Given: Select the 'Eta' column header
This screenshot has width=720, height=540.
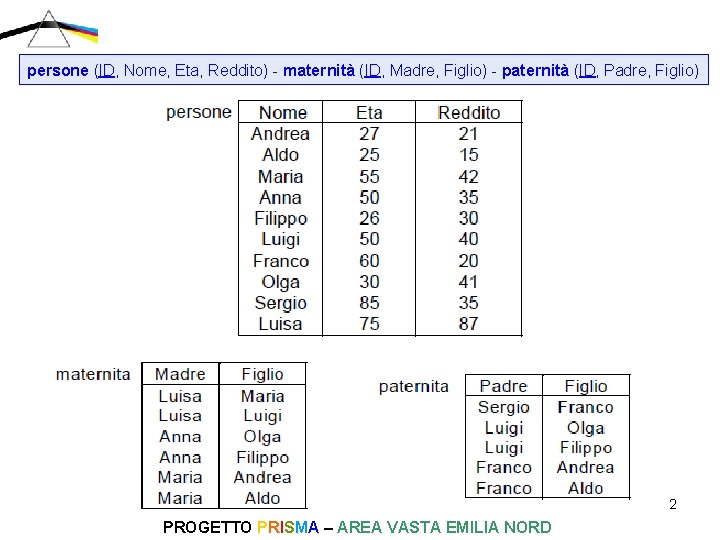Looking at the screenshot, I should tap(369, 113).
